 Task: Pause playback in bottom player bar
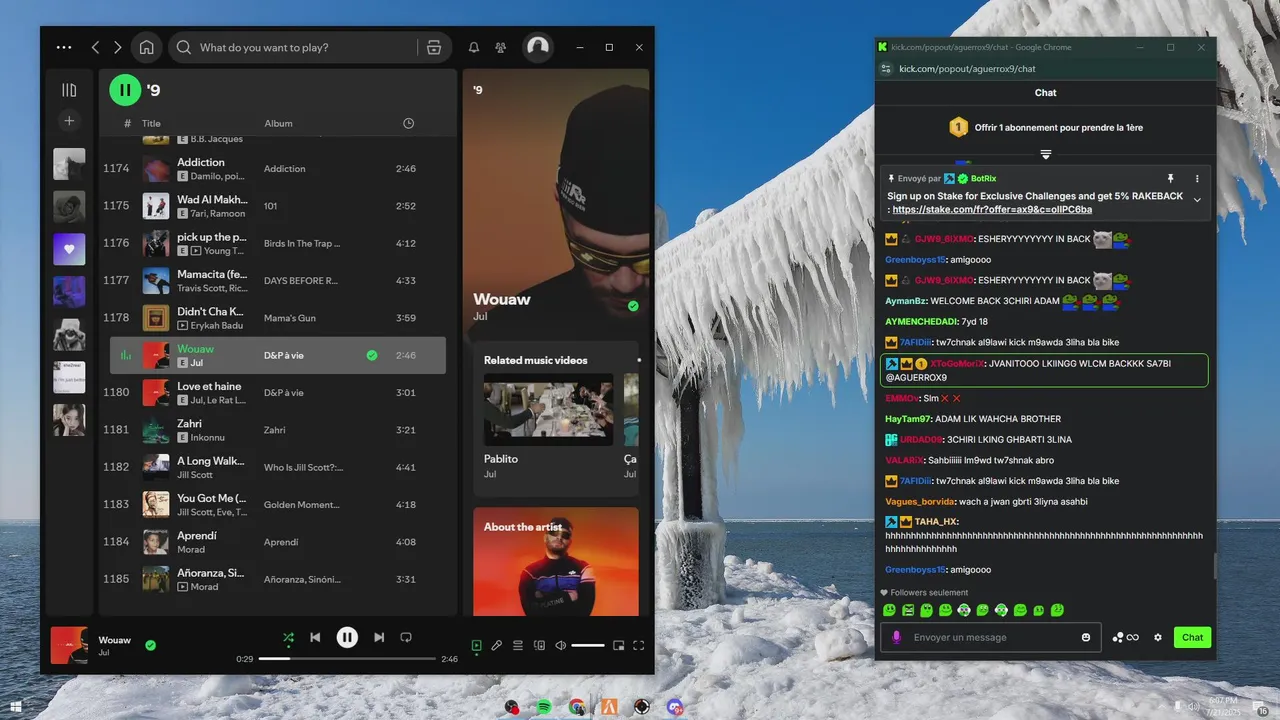(347, 637)
